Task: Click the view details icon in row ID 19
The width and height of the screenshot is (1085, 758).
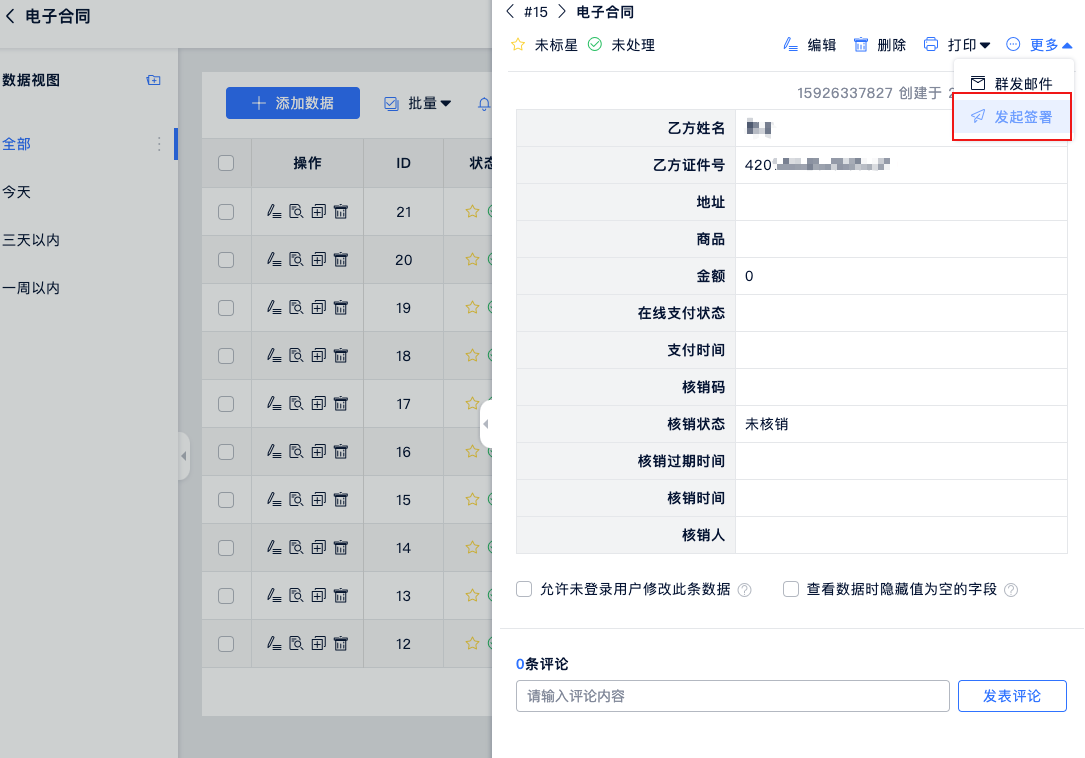Action: [296, 308]
